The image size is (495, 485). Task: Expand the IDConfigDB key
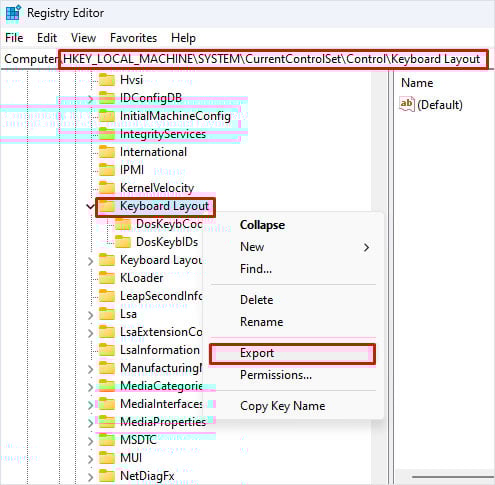90,99
